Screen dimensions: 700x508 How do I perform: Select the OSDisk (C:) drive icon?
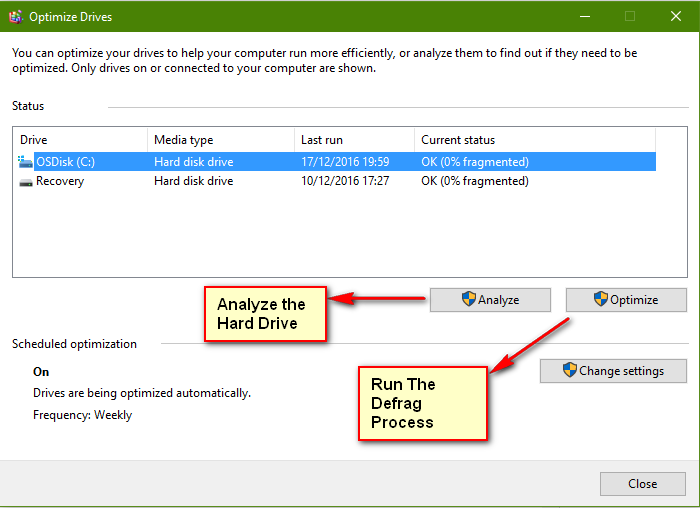[x=25, y=162]
